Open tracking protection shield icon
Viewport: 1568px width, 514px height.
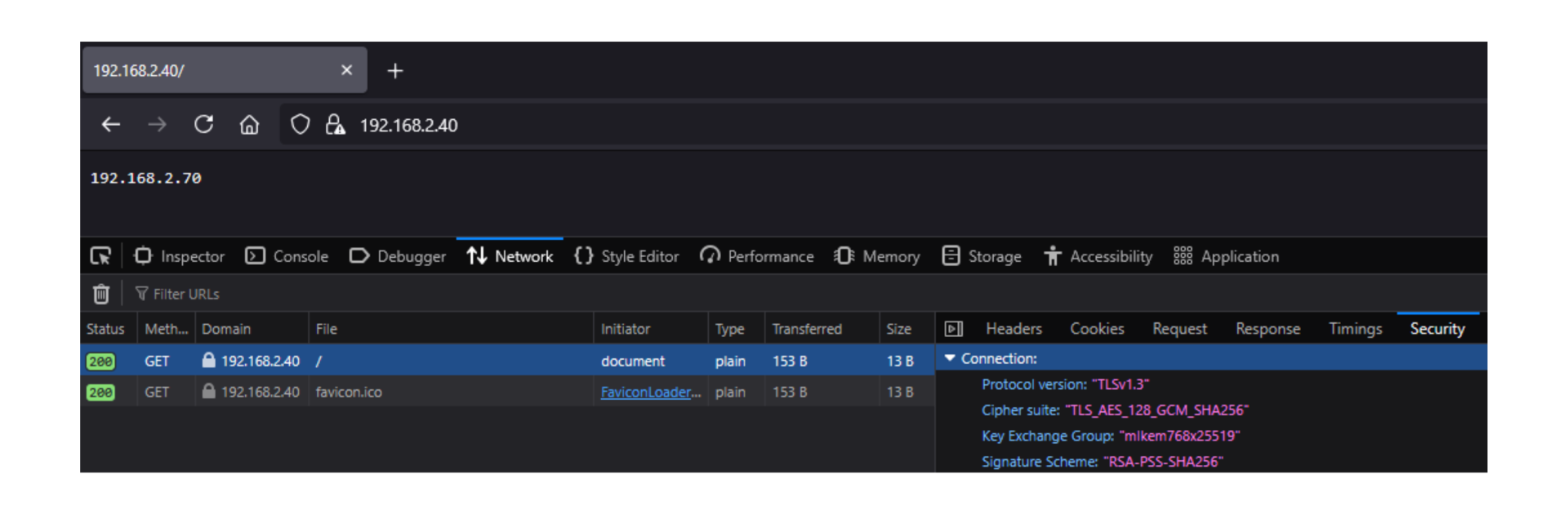point(300,125)
